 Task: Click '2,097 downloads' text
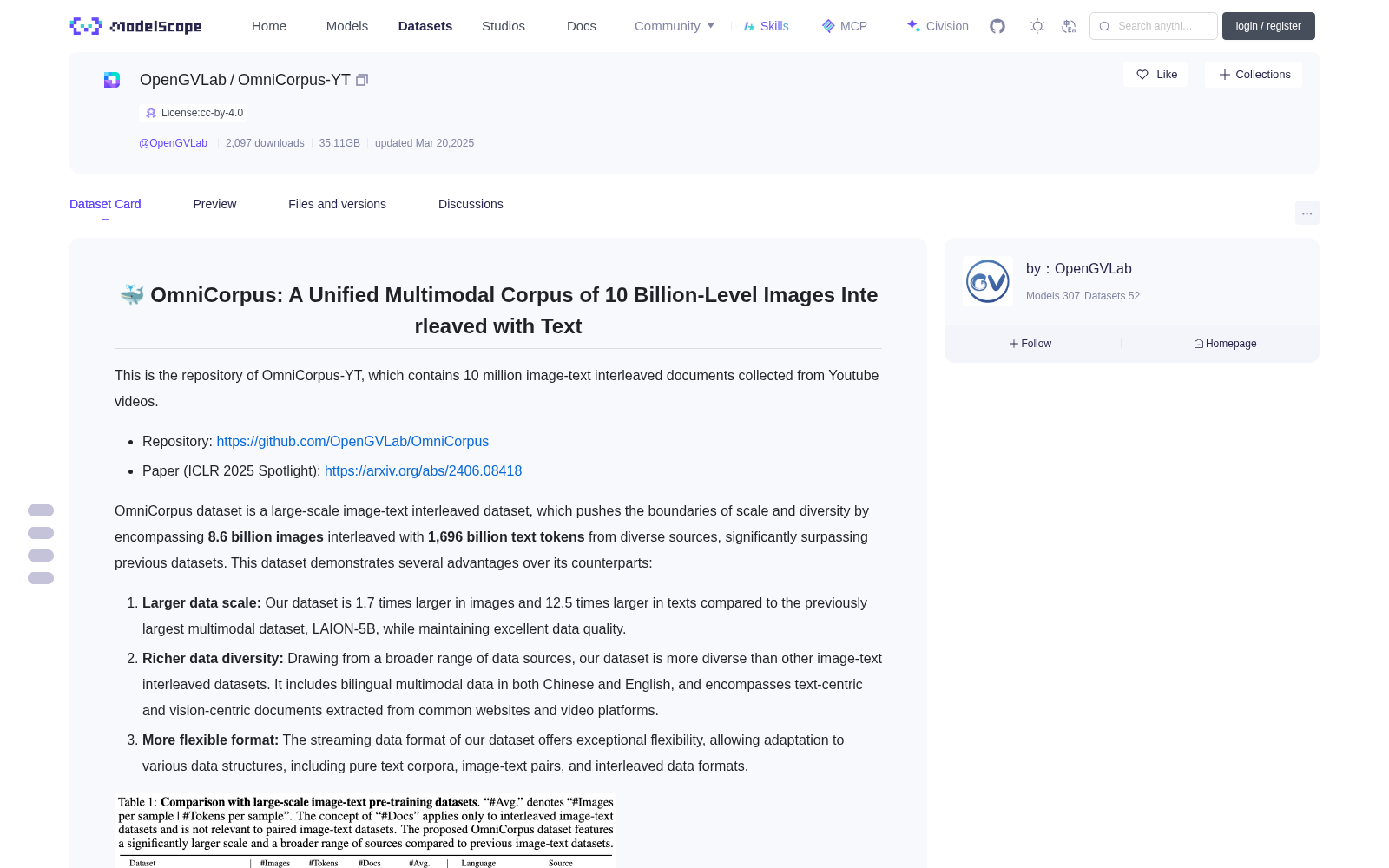265,143
